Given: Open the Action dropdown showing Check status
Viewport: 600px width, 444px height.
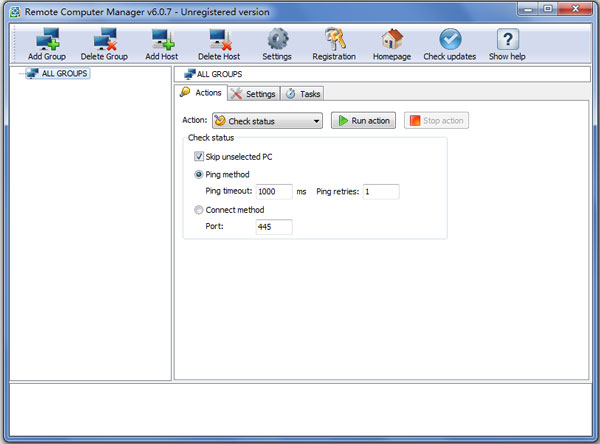Looking at the screenshot, I should click(x=267, y=121).
